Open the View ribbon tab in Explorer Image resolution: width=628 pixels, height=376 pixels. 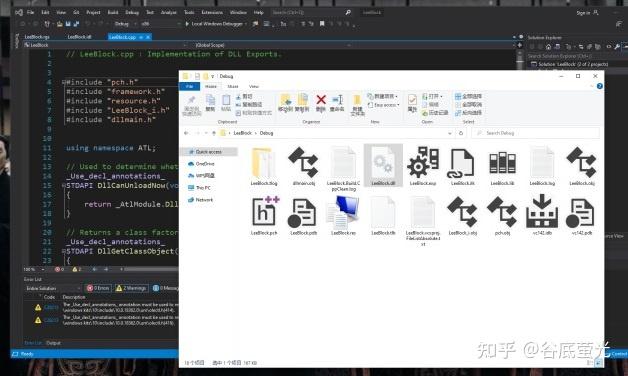pos(254,86)
